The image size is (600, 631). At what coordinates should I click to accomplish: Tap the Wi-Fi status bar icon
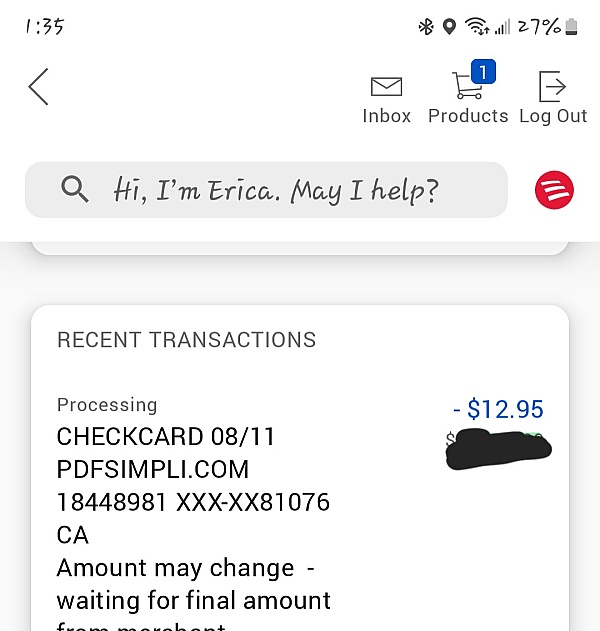(x=477, y=27)
